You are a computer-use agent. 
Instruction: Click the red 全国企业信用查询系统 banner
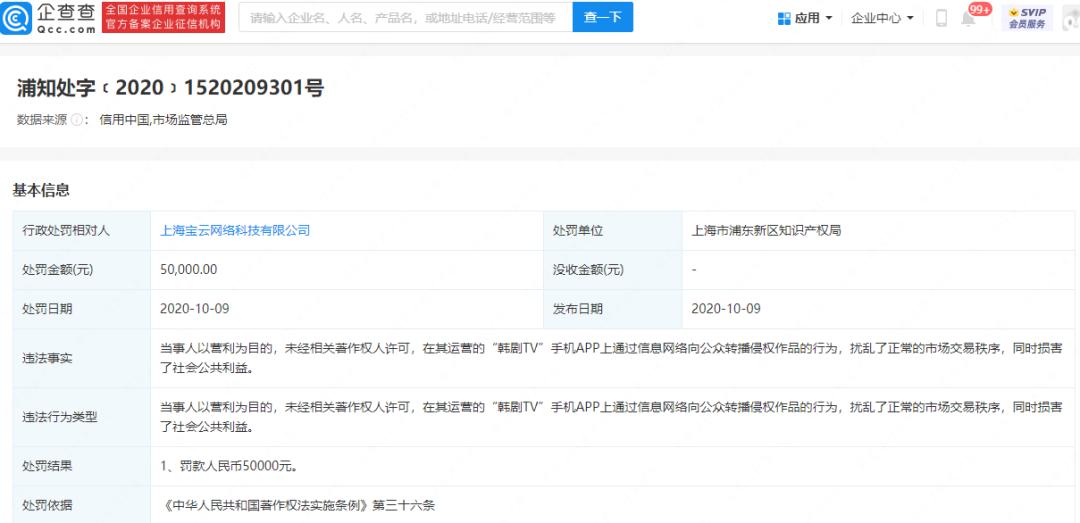point(163,17)
